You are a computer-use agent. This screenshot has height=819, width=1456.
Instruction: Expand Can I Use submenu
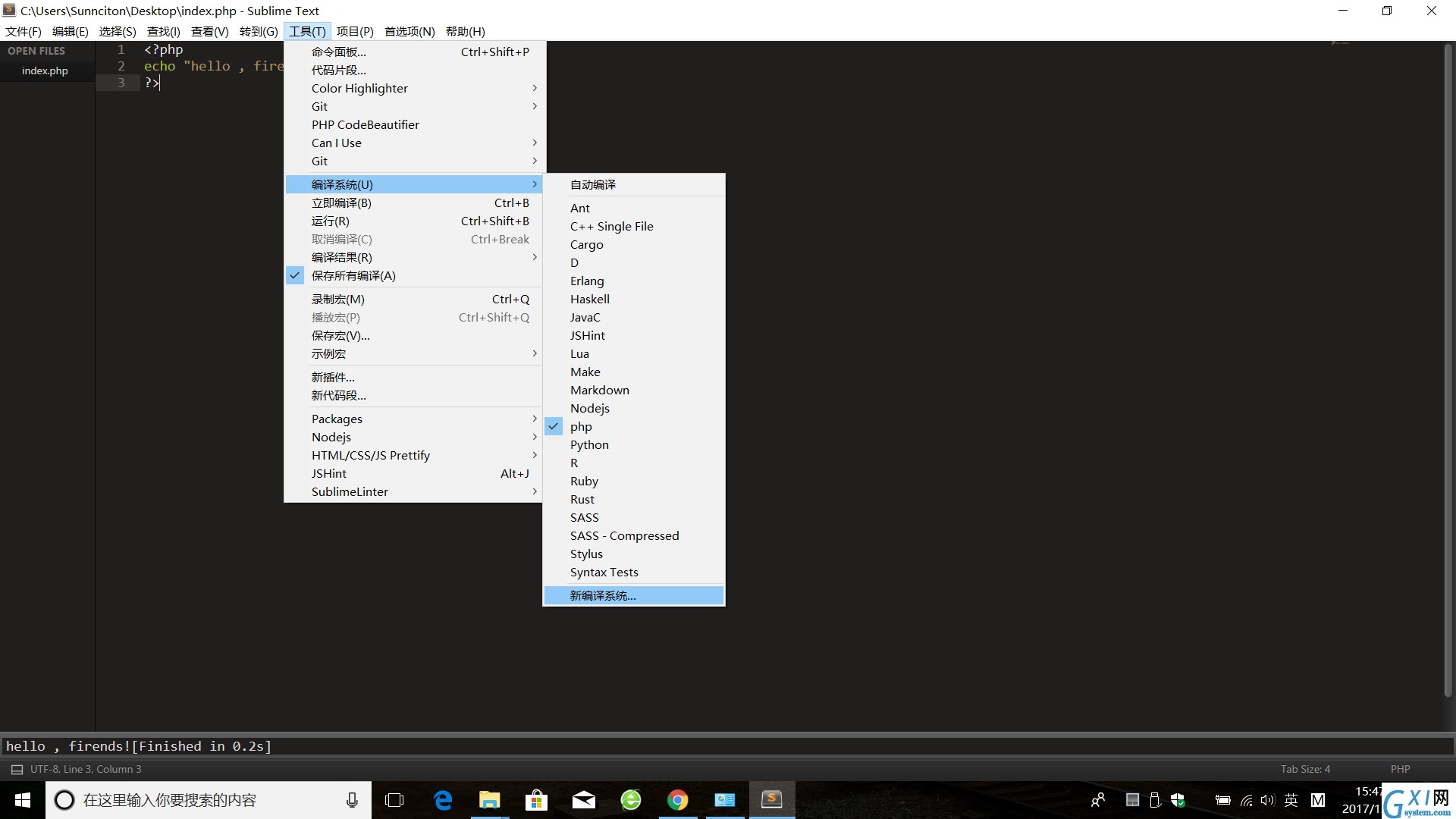(x=414, y=143)
